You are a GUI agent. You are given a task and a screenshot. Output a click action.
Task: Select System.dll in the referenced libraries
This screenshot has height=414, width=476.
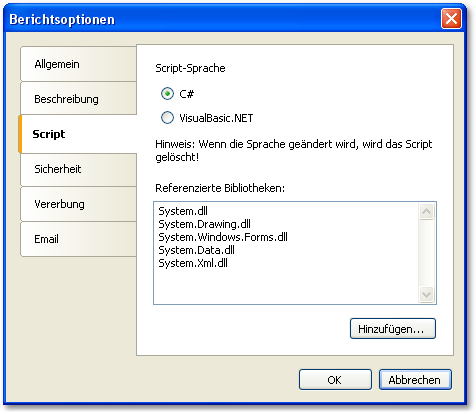183,211
